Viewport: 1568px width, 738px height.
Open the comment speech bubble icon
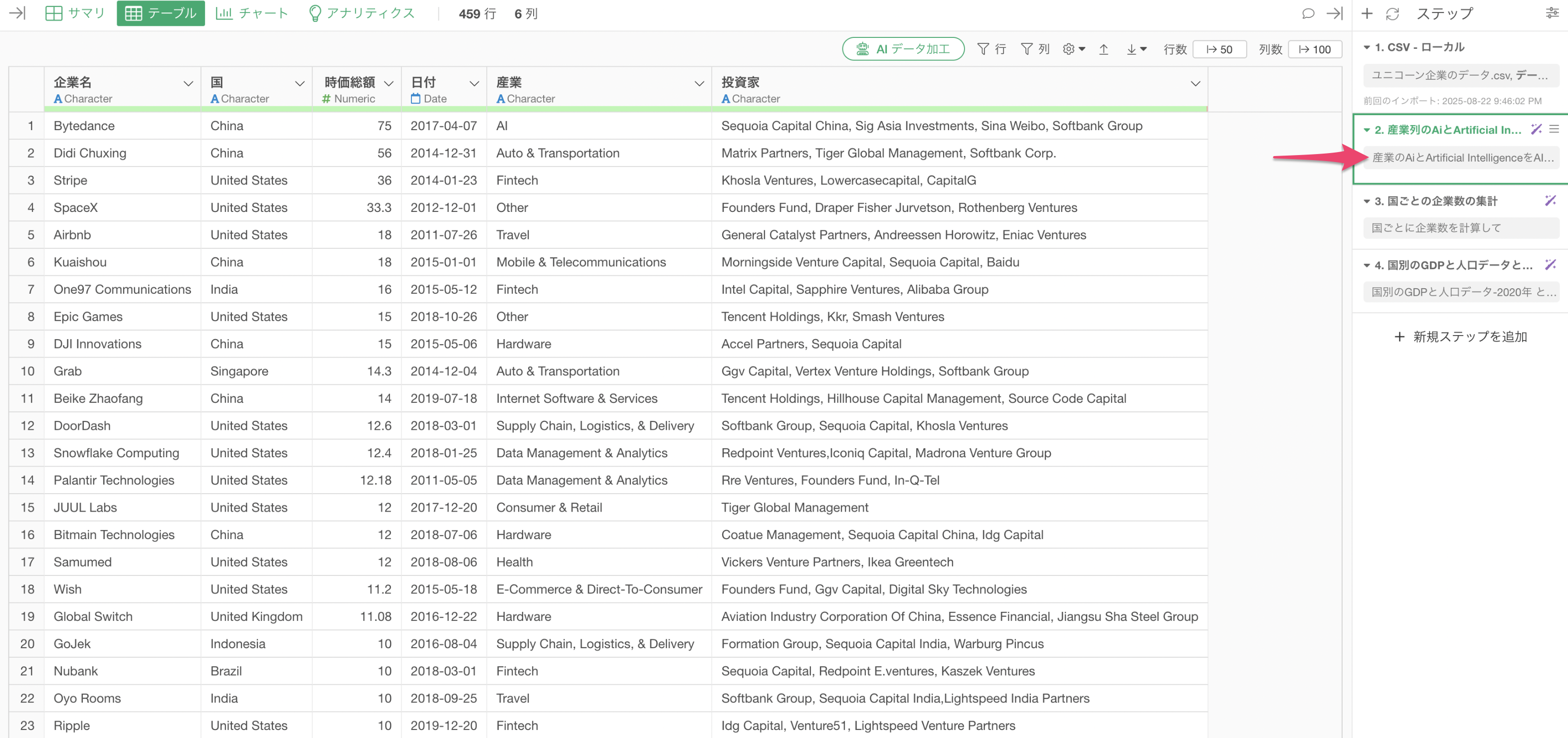(1308, 13)
